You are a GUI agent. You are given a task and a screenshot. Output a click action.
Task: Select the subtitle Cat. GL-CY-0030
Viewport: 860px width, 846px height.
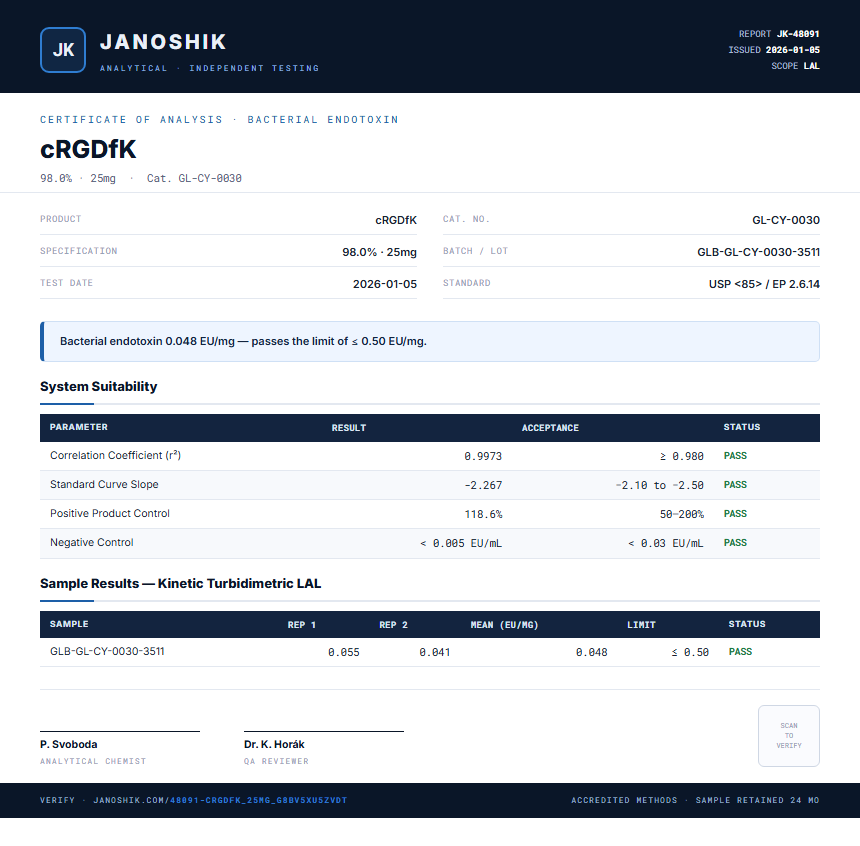[x=194, y=178]
